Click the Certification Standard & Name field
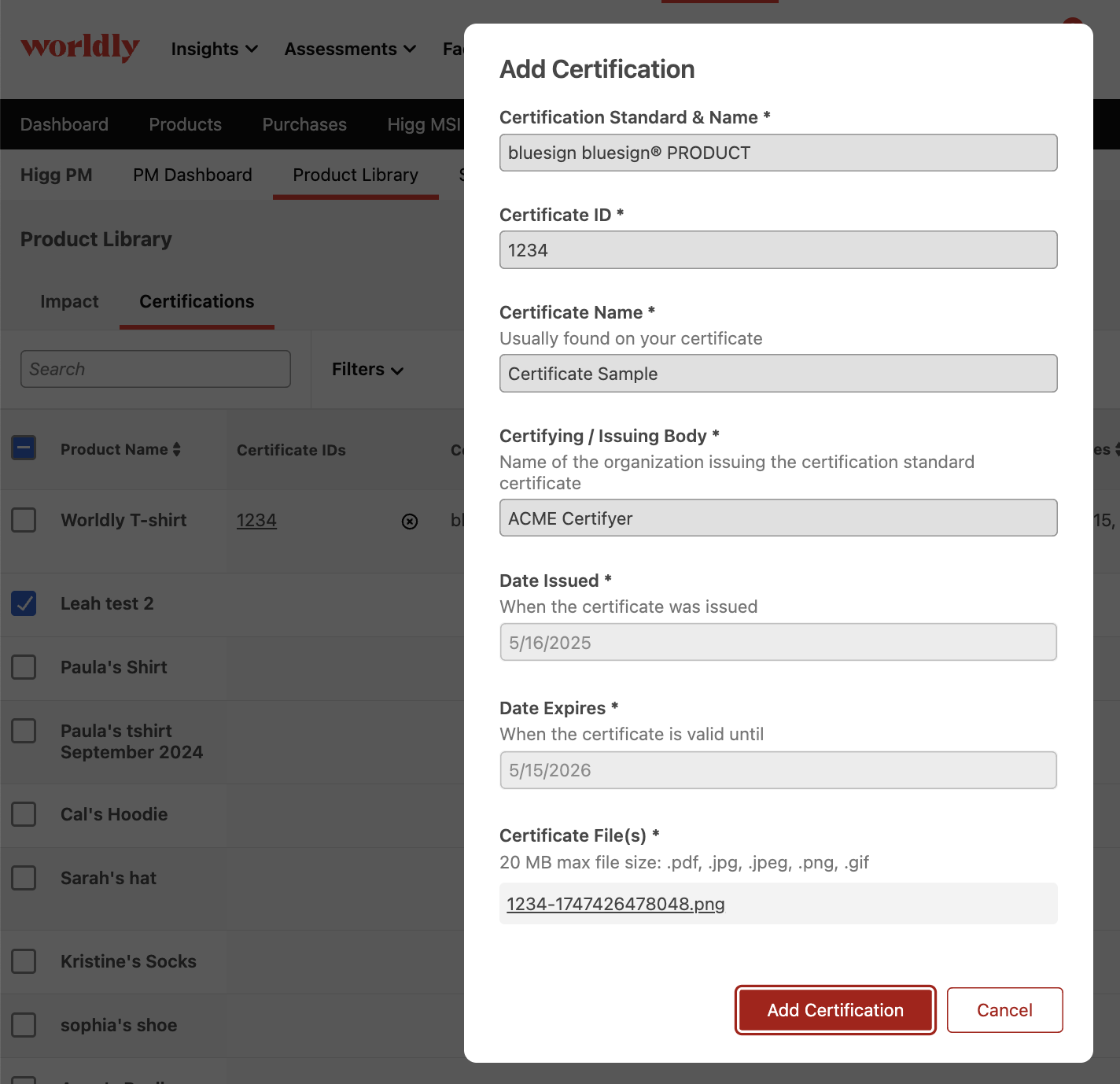 point(779,153)
